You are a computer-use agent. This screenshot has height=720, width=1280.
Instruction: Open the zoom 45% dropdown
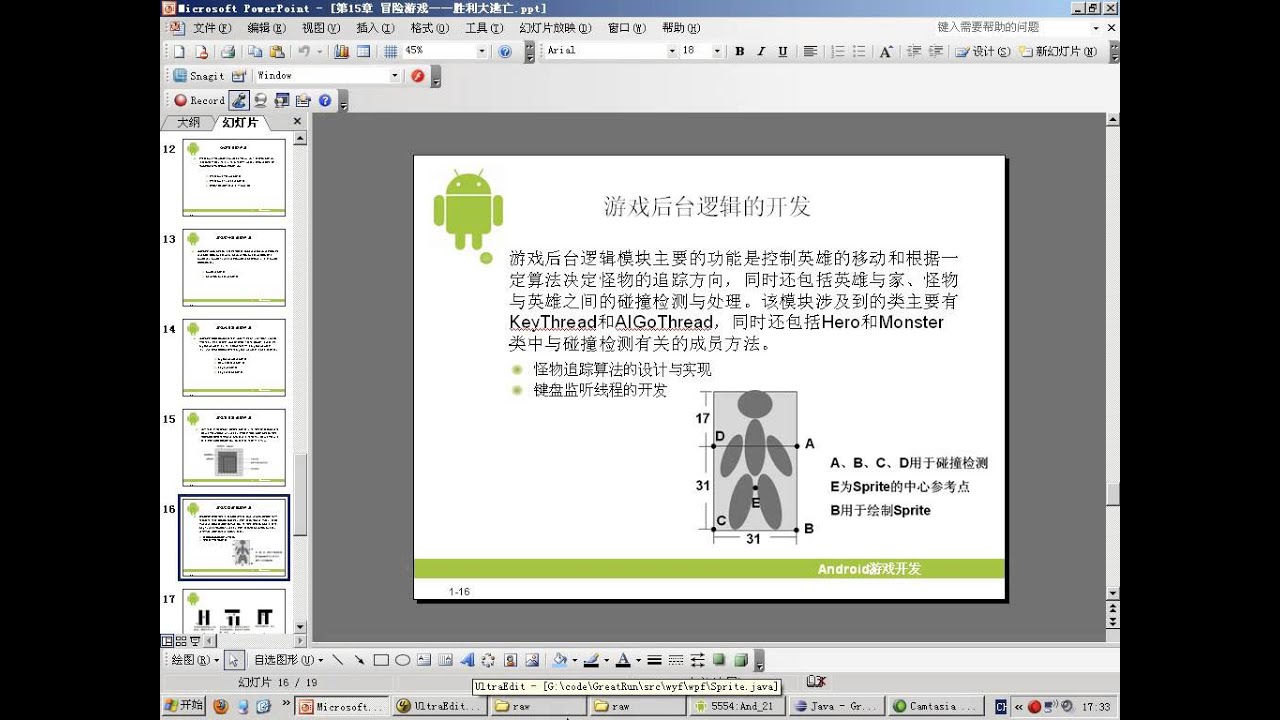click(x=482, y=51)
